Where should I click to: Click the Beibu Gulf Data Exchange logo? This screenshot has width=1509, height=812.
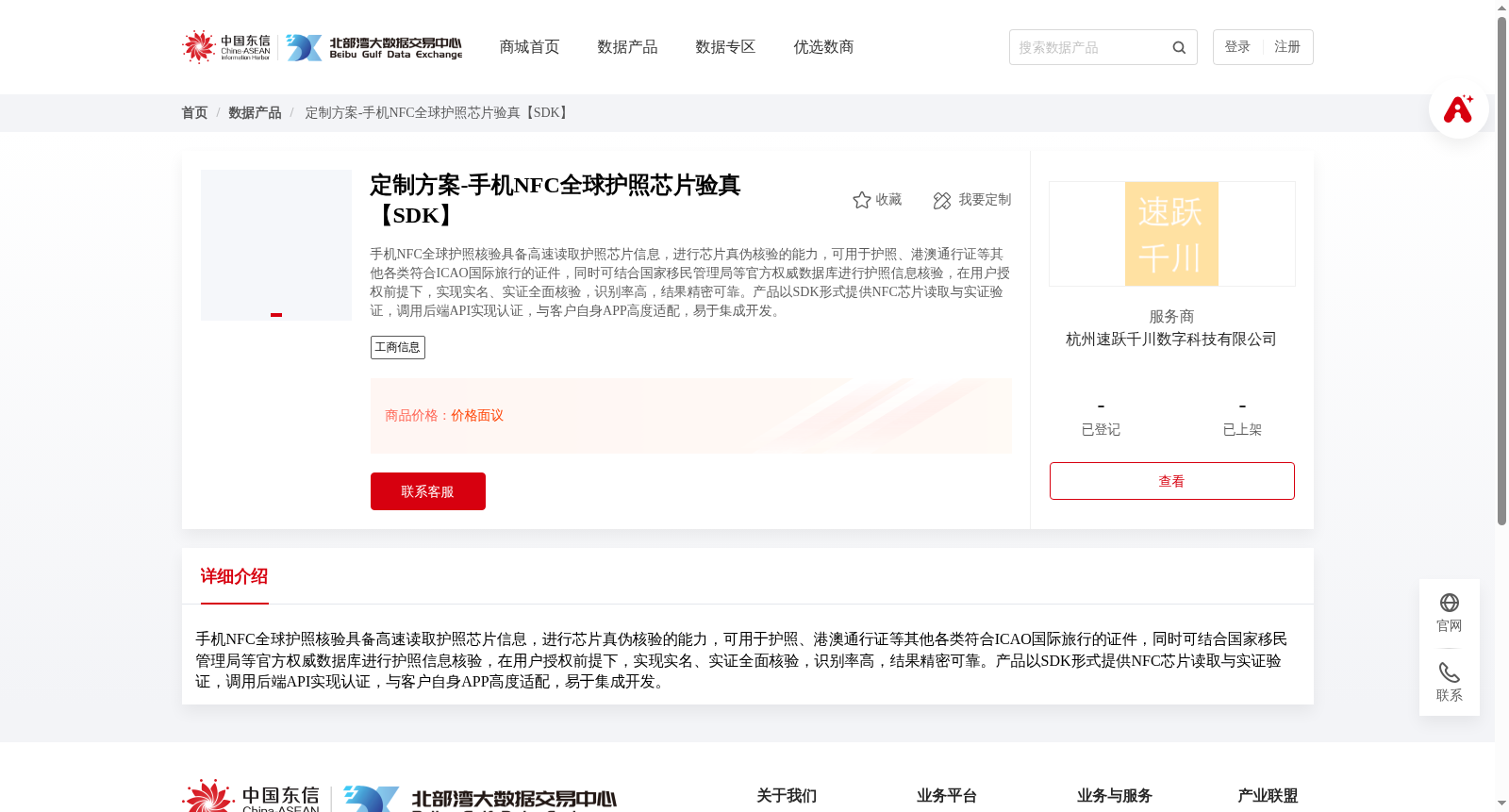tap(374, 48)
